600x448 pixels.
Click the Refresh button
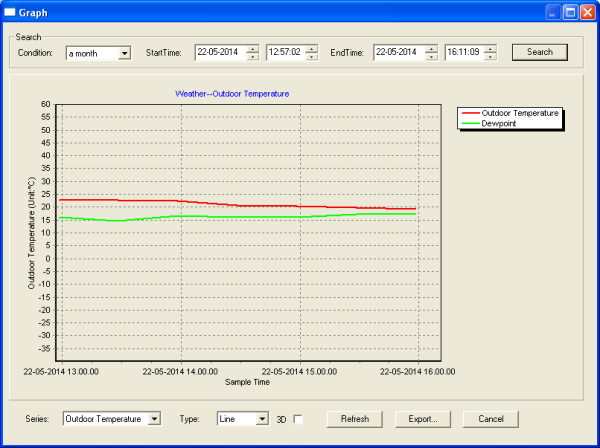click(x=355, y=419)
